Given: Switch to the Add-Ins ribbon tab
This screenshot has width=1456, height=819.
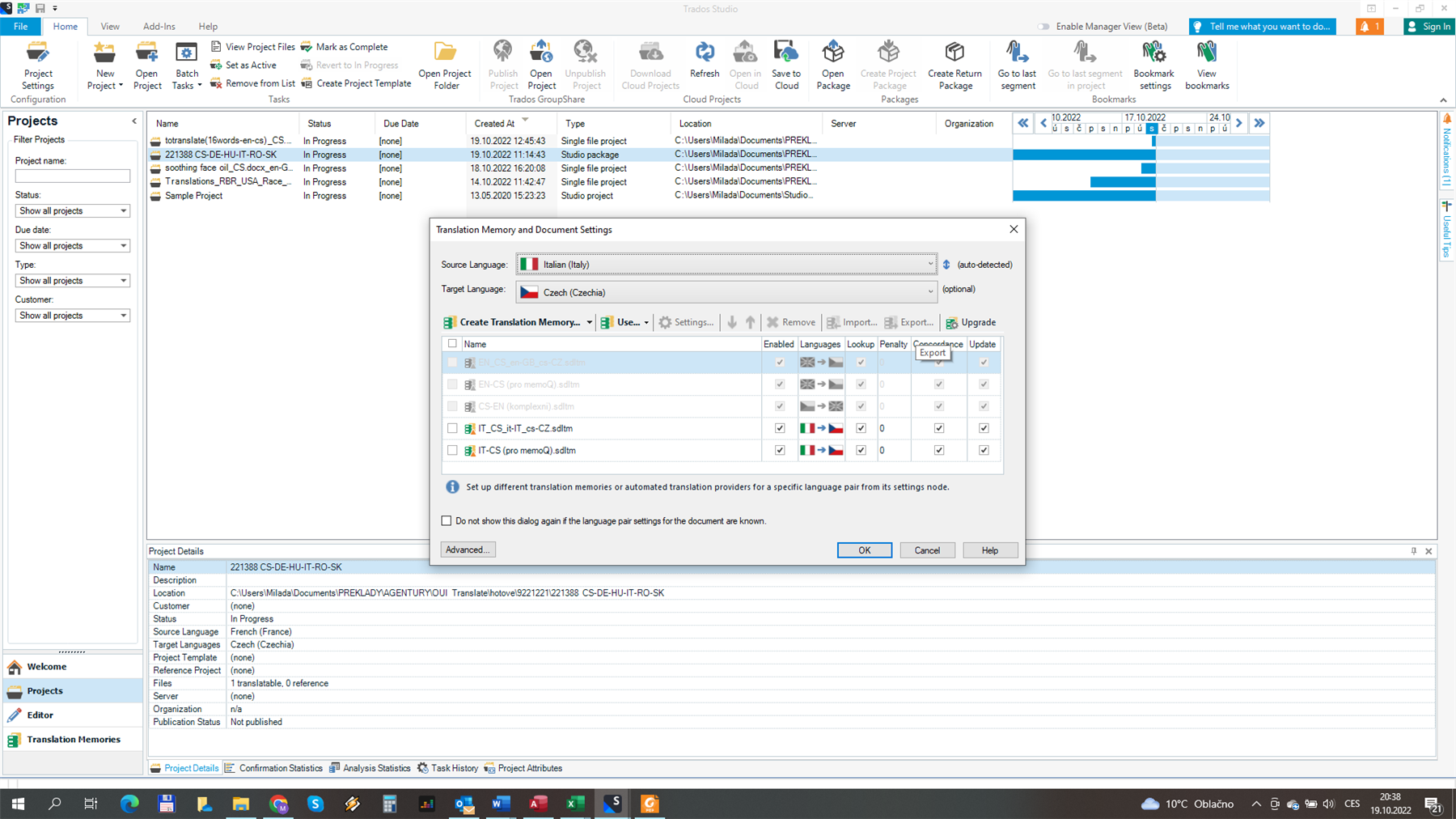Looking at the screenshot, I should pyautogui.click(x=159, y=27).
